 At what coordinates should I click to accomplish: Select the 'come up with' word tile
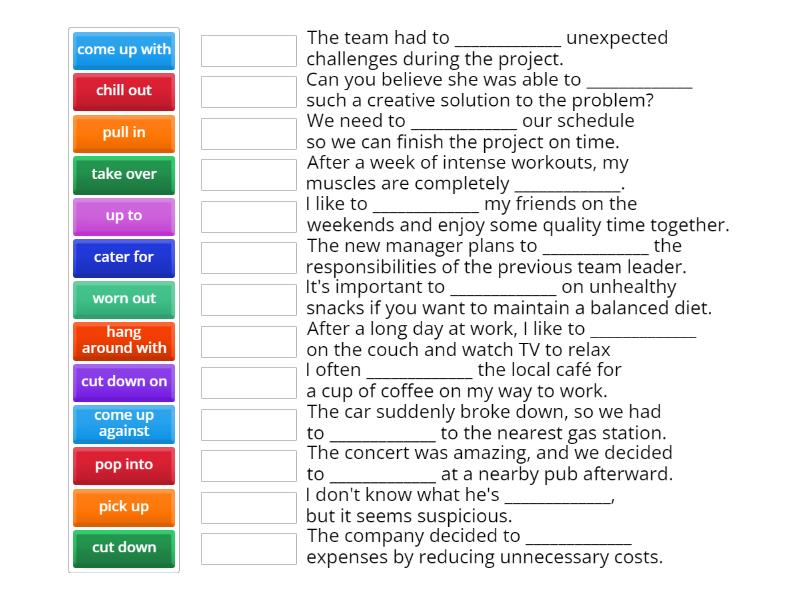pyautogui.click(x=123, y=50)
